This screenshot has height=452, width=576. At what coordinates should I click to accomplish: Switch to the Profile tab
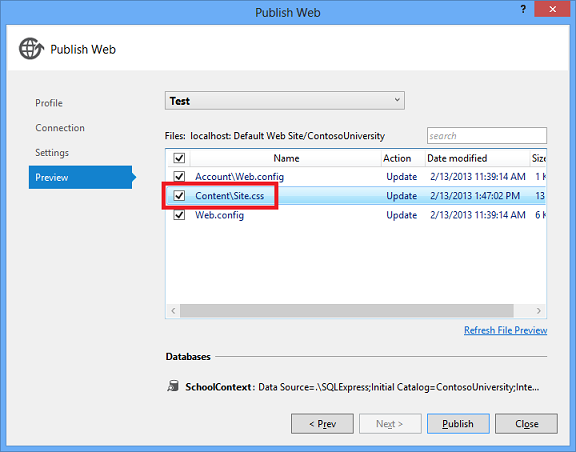49,103
